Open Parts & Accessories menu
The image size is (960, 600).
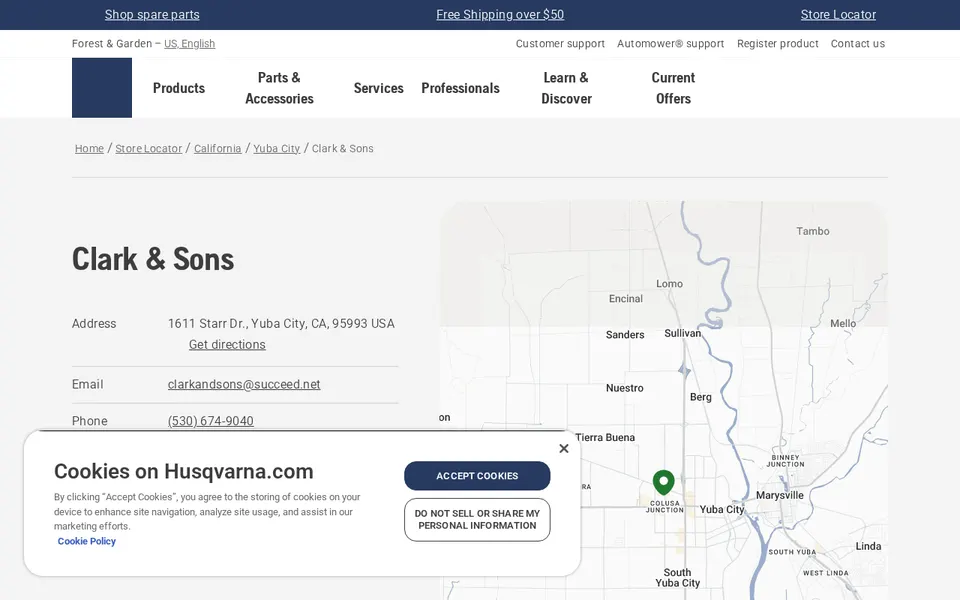(x=279, y=88)
